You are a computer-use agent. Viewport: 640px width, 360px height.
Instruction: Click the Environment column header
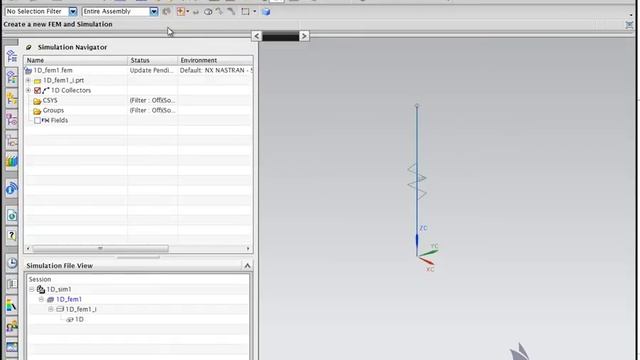[215, 60]
